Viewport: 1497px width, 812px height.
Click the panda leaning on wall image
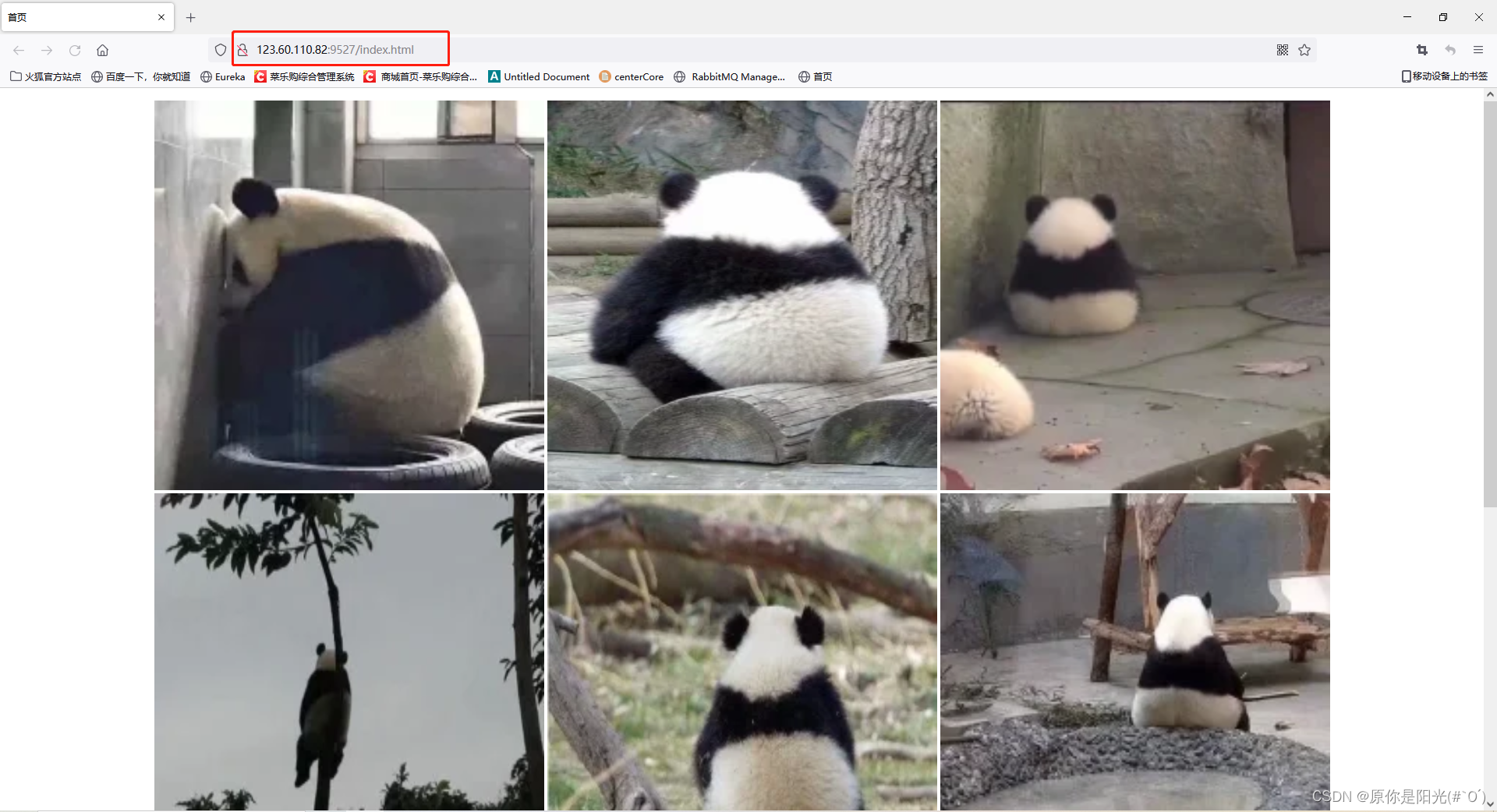(349, 295)
